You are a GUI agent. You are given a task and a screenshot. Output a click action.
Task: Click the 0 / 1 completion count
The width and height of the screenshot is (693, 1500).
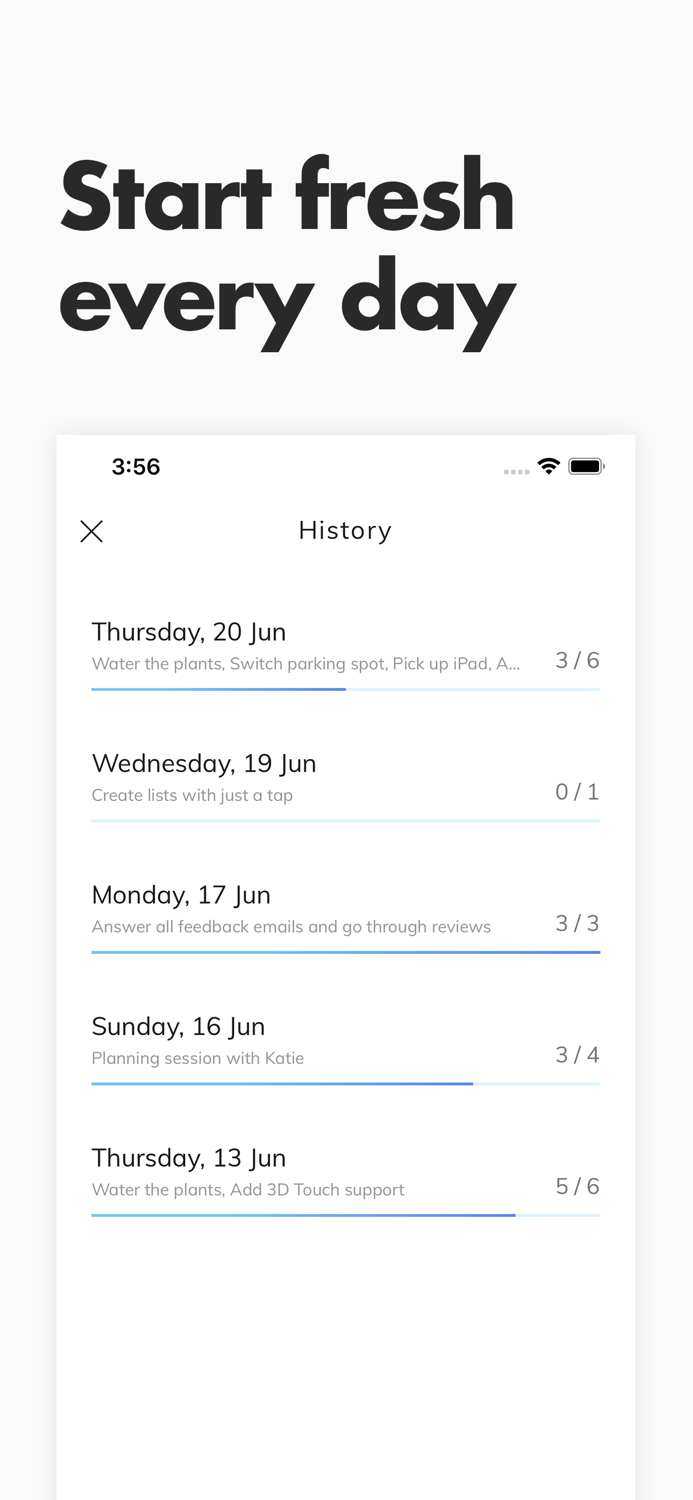coord(577,791)
